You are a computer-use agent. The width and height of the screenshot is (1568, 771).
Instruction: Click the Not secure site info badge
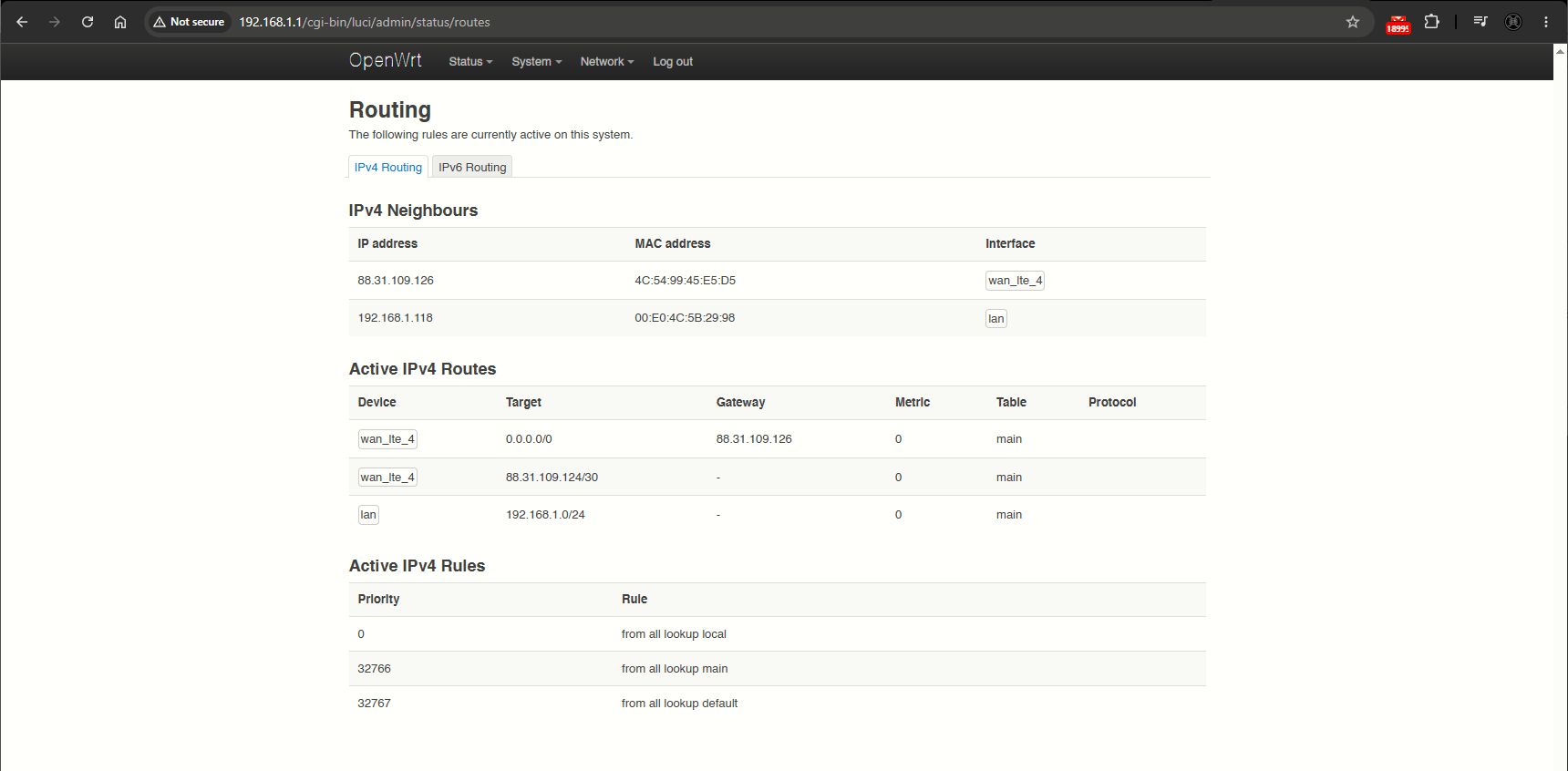coord(189,22)
